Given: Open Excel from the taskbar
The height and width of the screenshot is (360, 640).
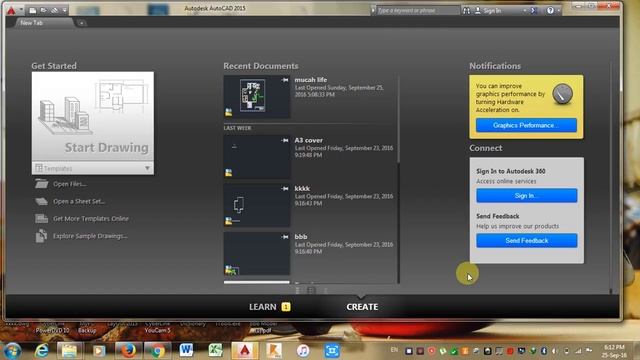Looking at the screenshot, I should (215, 351).
